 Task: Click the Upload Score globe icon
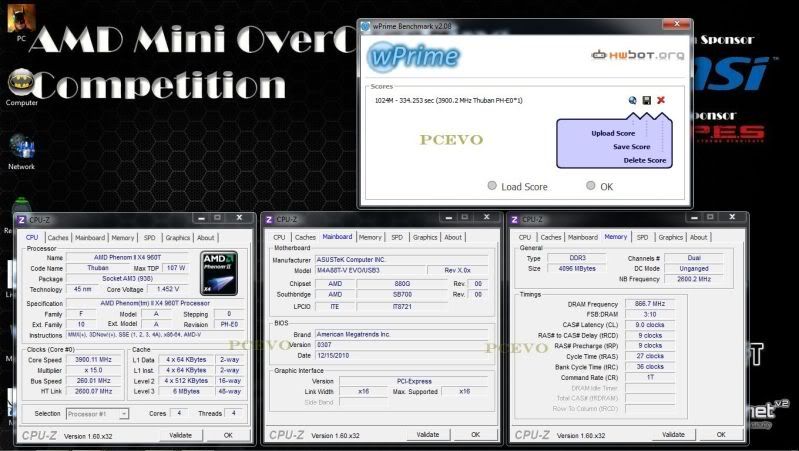pyautogui.click(x=633, y=100)
